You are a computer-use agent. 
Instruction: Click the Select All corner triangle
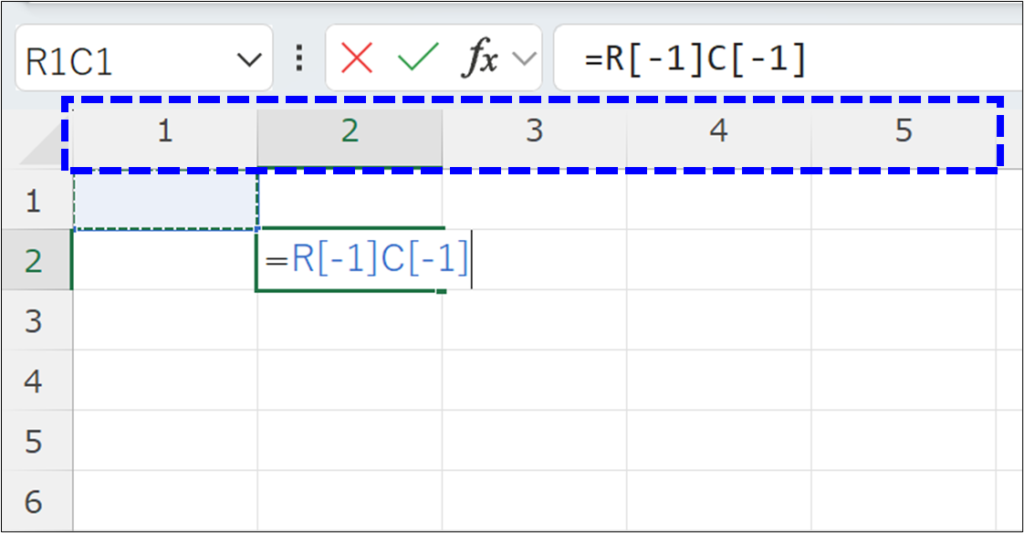45,150
